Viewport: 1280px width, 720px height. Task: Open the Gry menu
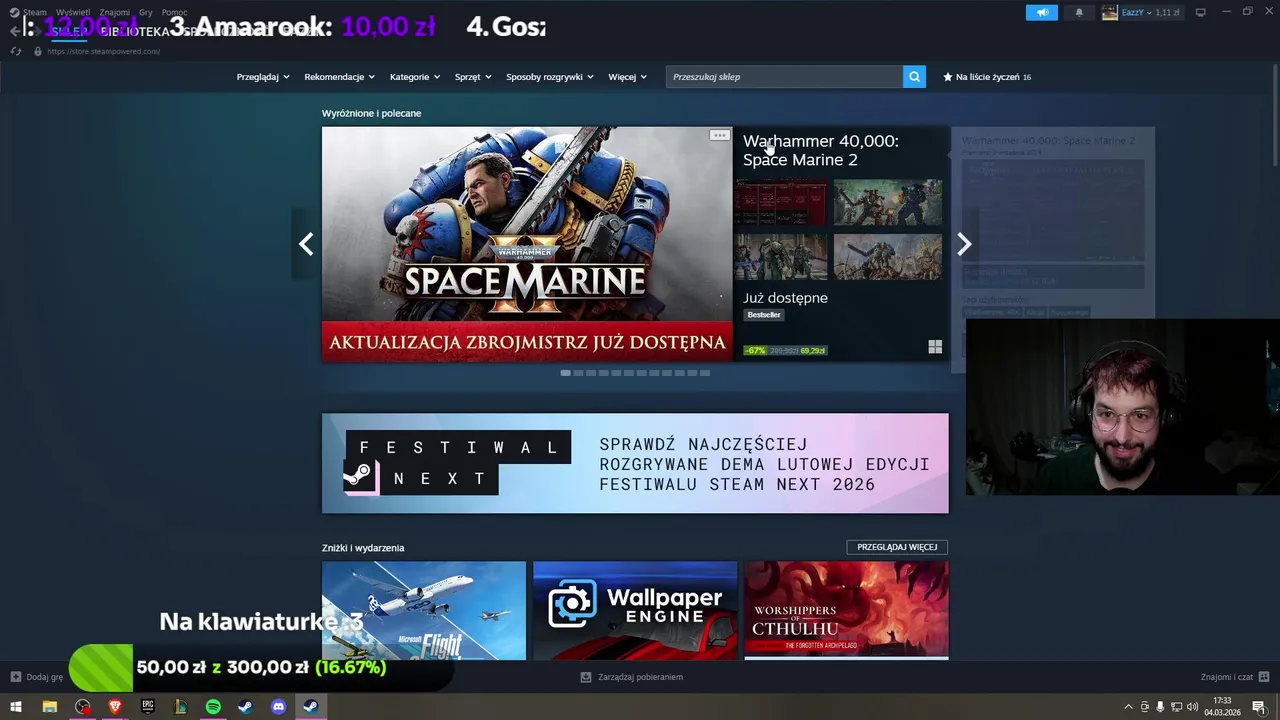pyautogui.click(x=146, y=12)
